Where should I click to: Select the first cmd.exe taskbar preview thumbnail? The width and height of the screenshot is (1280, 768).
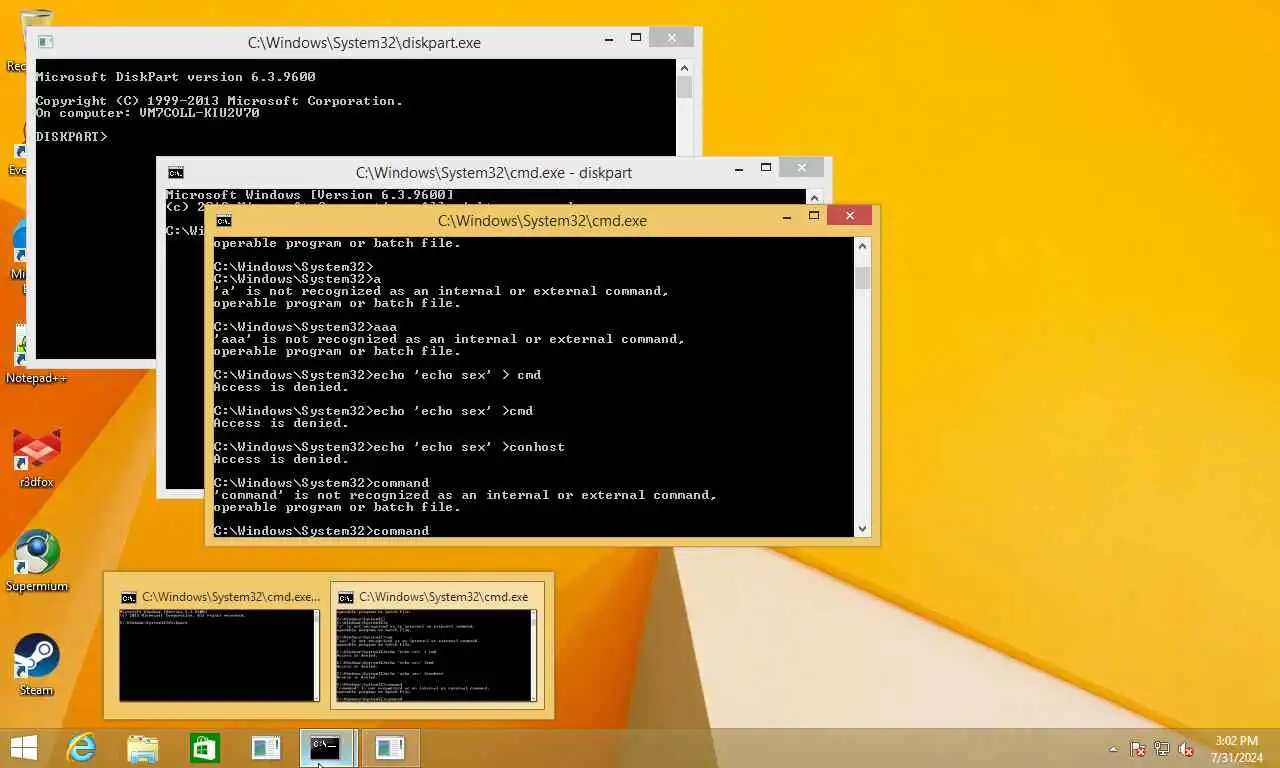(220, 646)
